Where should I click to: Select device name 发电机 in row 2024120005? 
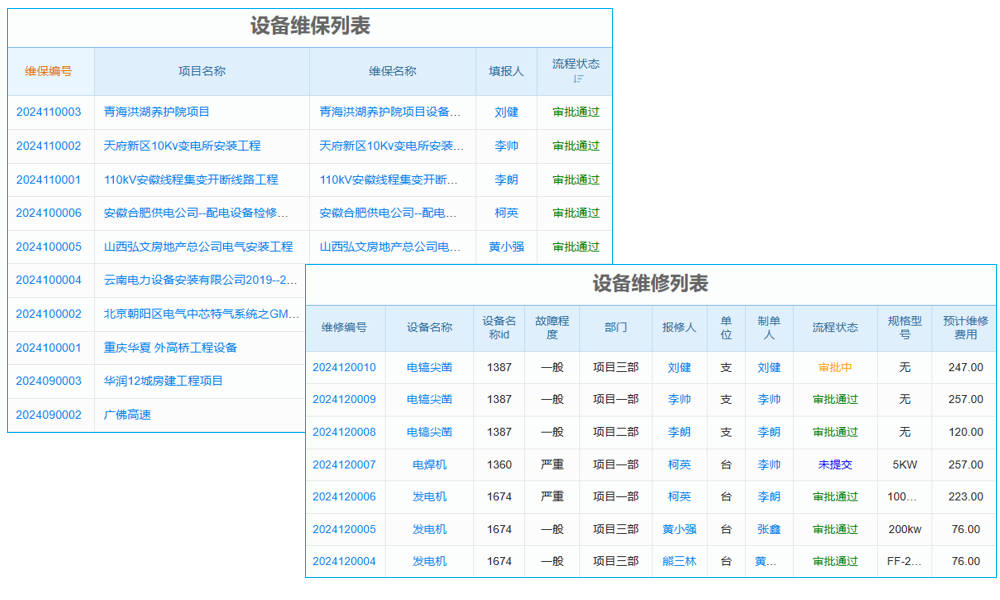(x=430, y=529)
